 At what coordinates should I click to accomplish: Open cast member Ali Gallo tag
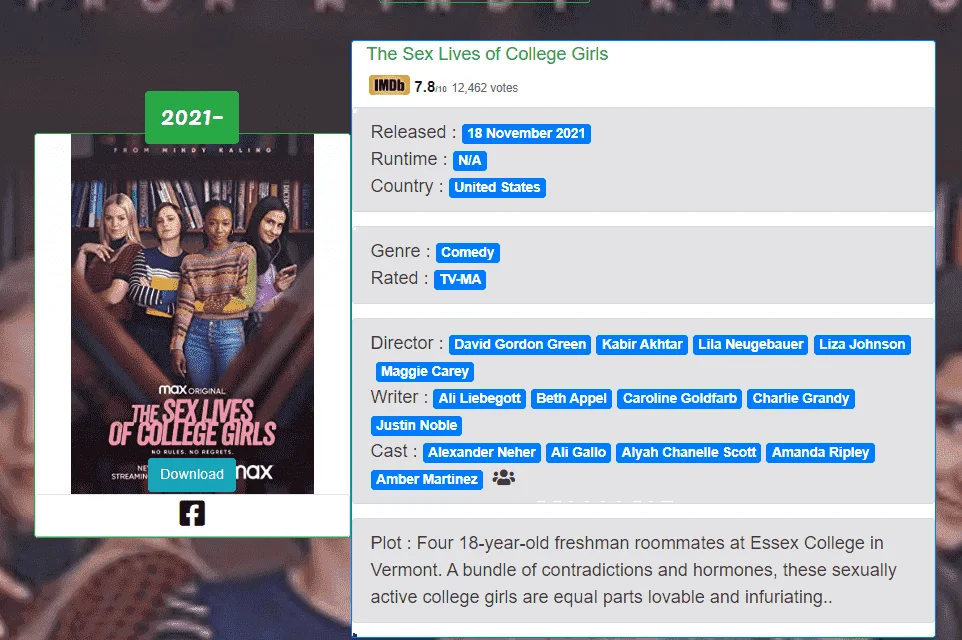pyautogui.click(x=578, y=452)
